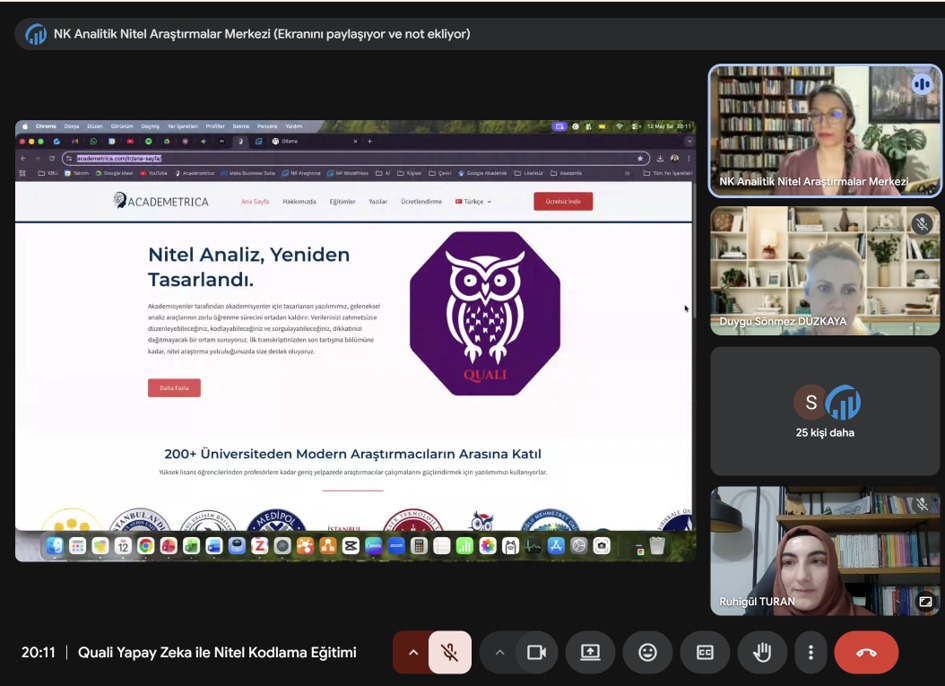945x686 pixels.
Task: Open the Photos app from the Dock
Action: click(488, 546)
